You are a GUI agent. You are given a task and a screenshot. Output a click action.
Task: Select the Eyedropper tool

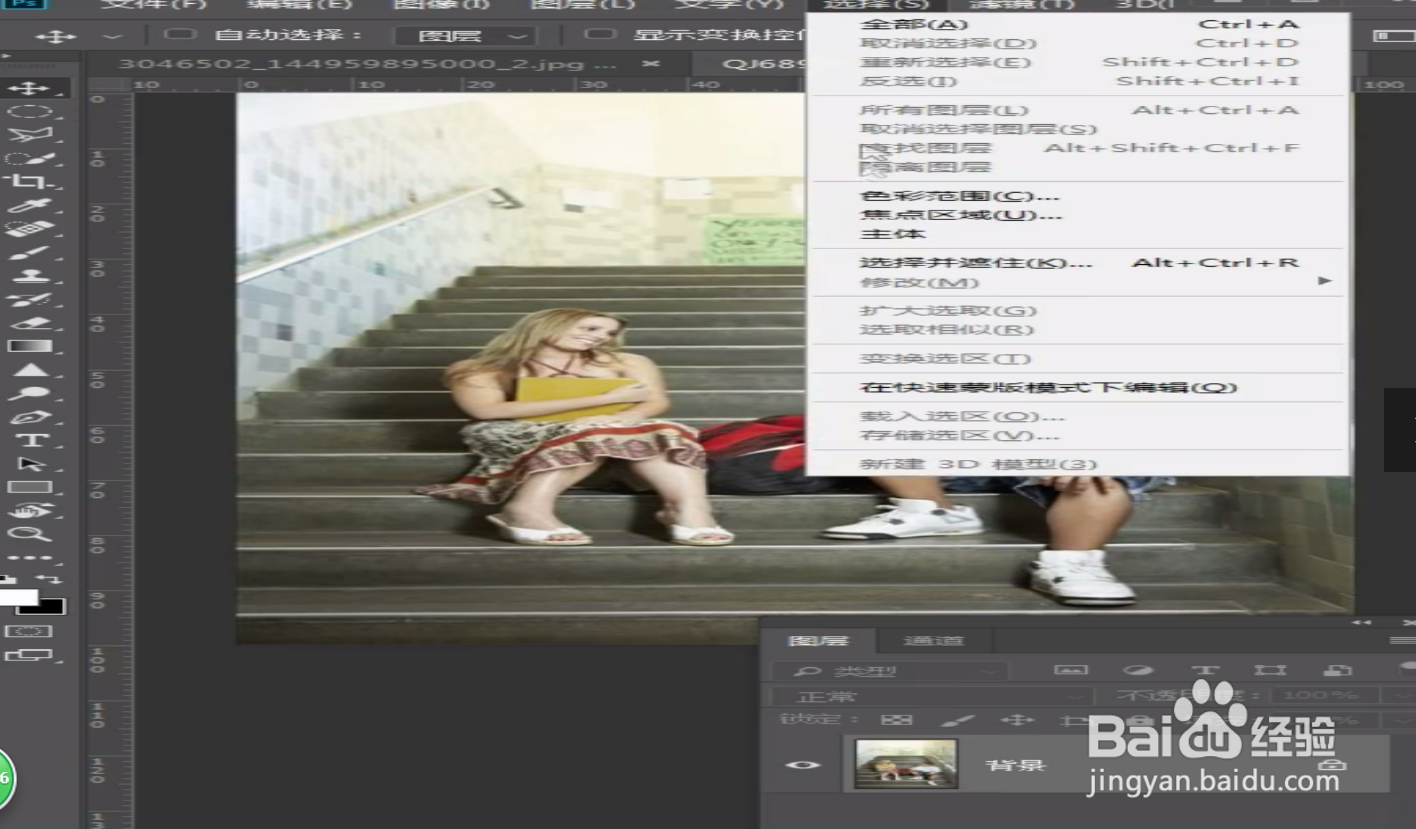[30, 206]
